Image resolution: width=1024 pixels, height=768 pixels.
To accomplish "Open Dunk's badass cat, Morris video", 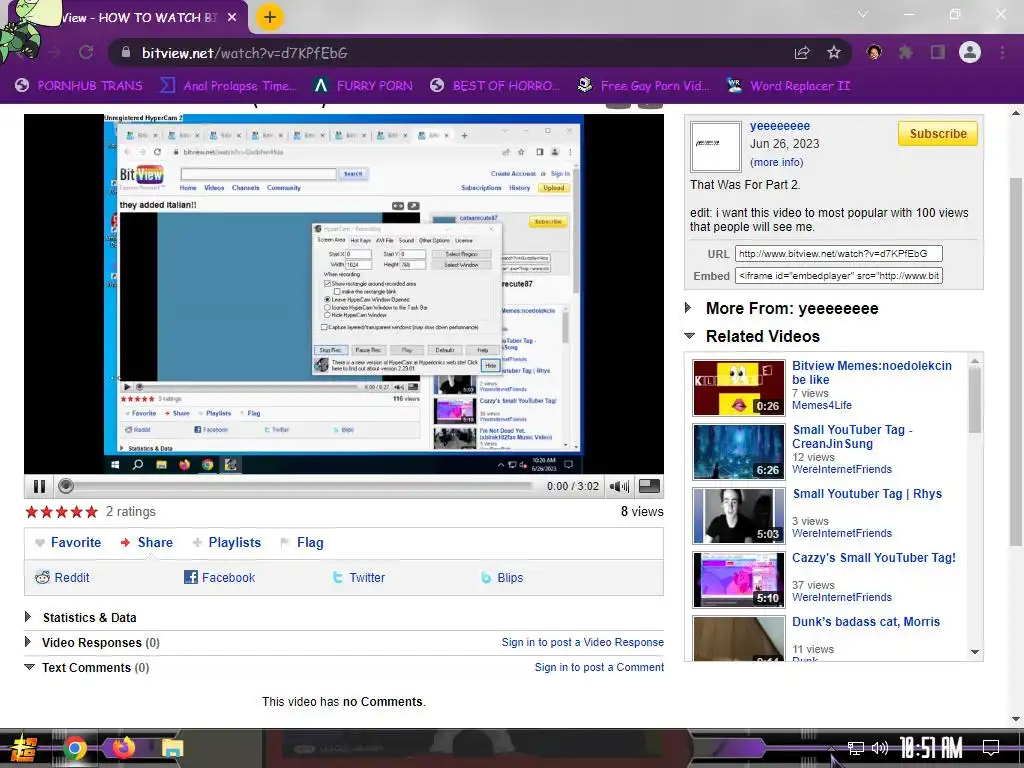I will tap(866, 622).
